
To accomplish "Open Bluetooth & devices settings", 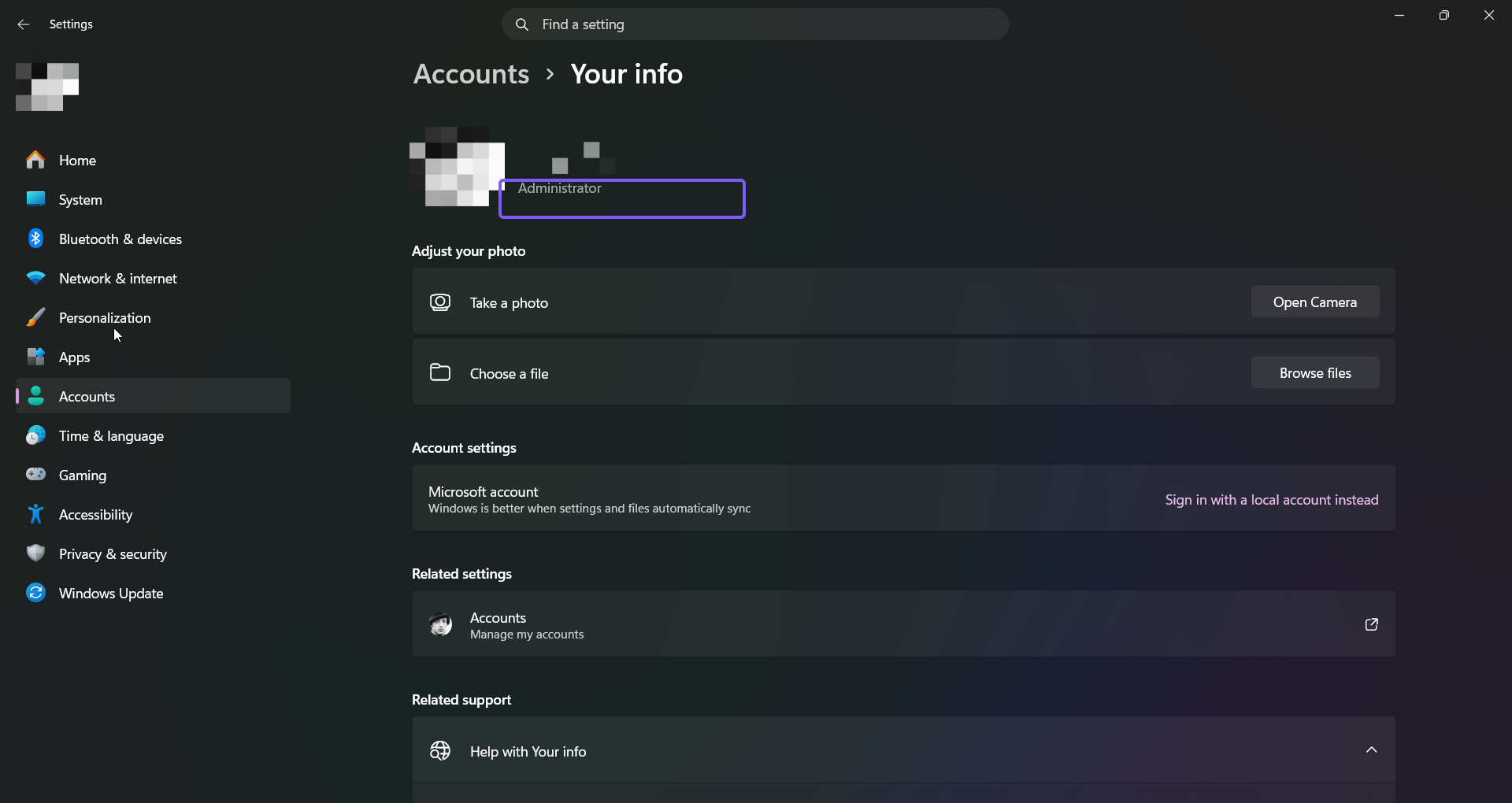I will (x=153, y=239).
